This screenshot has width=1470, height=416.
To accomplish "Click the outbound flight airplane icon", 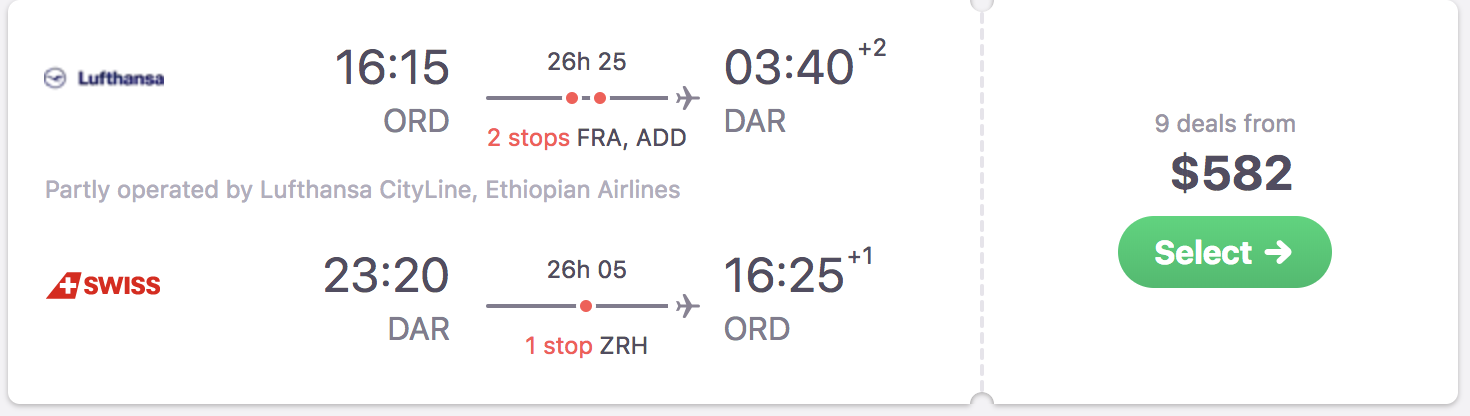I will tap(687, 98).
